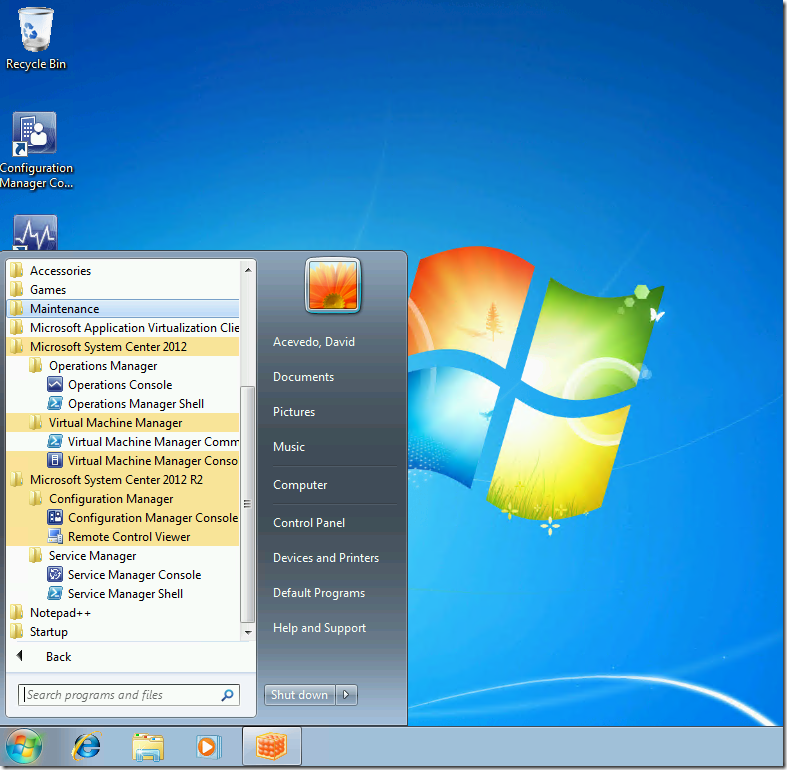Collapse Microsoft System Center 2012 folder
This screenshot has width=787, height=770.
[x=123, y=347]
